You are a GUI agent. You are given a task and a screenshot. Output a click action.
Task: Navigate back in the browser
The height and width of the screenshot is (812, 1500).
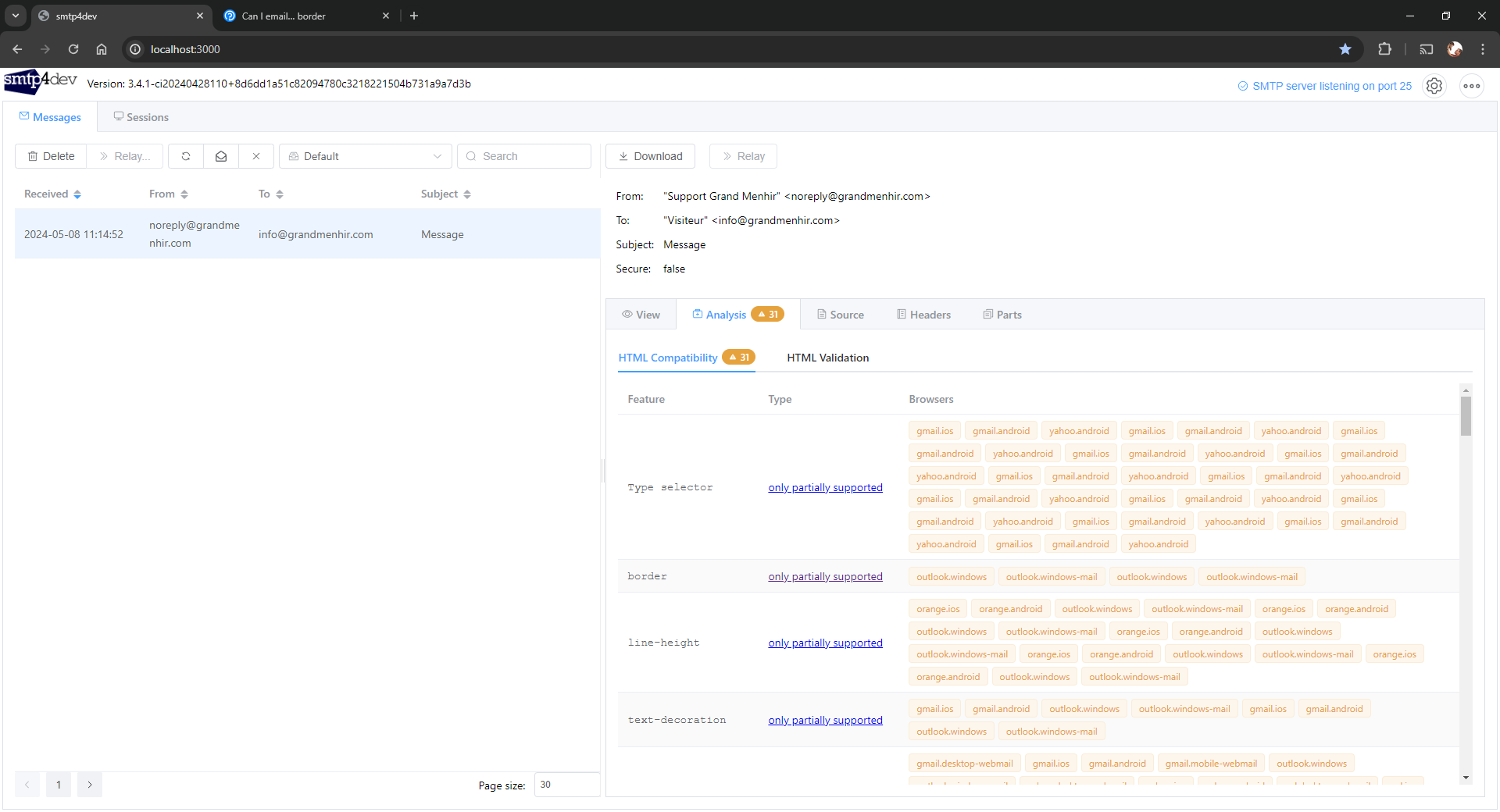[x=17, y=49]
